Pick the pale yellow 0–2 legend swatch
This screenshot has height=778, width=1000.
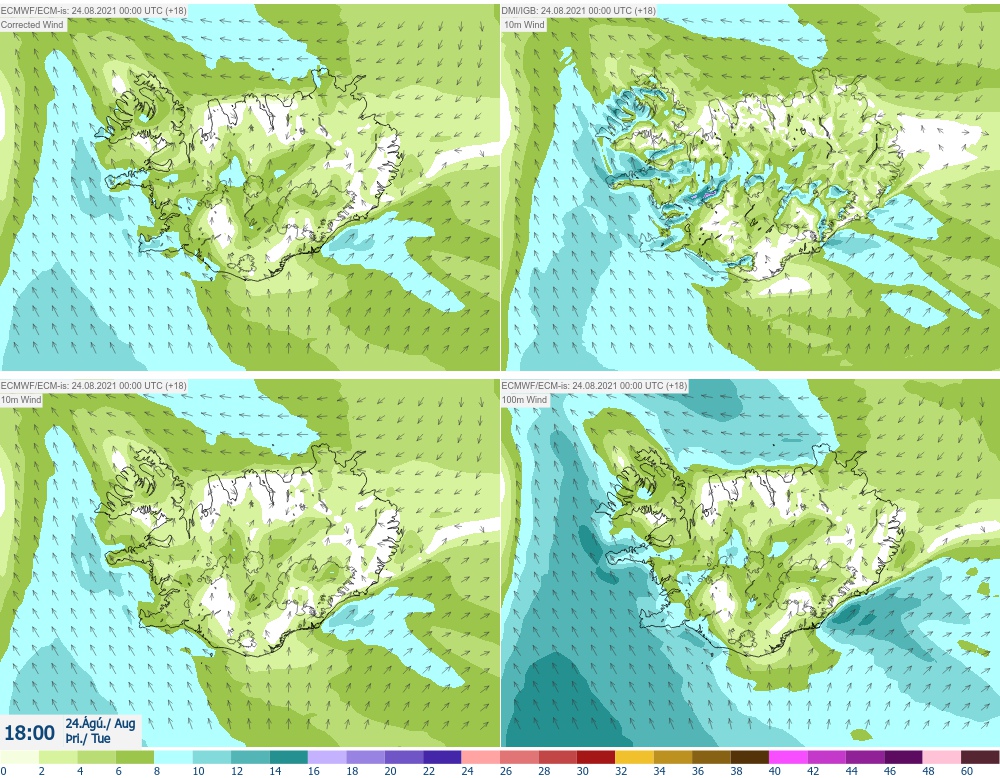(19, 757)
